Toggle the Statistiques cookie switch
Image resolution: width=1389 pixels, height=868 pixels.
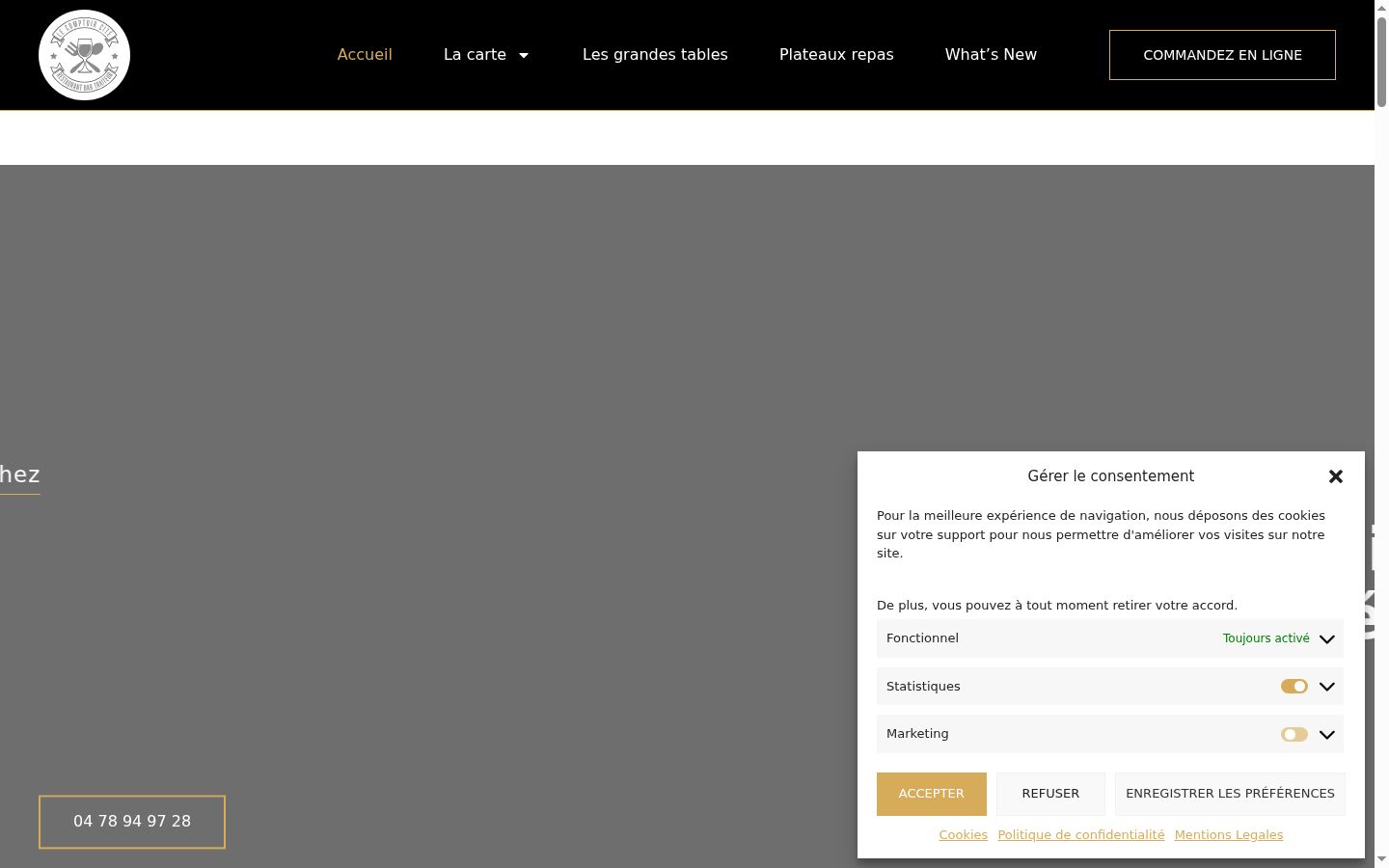[x=1294, y=687]
